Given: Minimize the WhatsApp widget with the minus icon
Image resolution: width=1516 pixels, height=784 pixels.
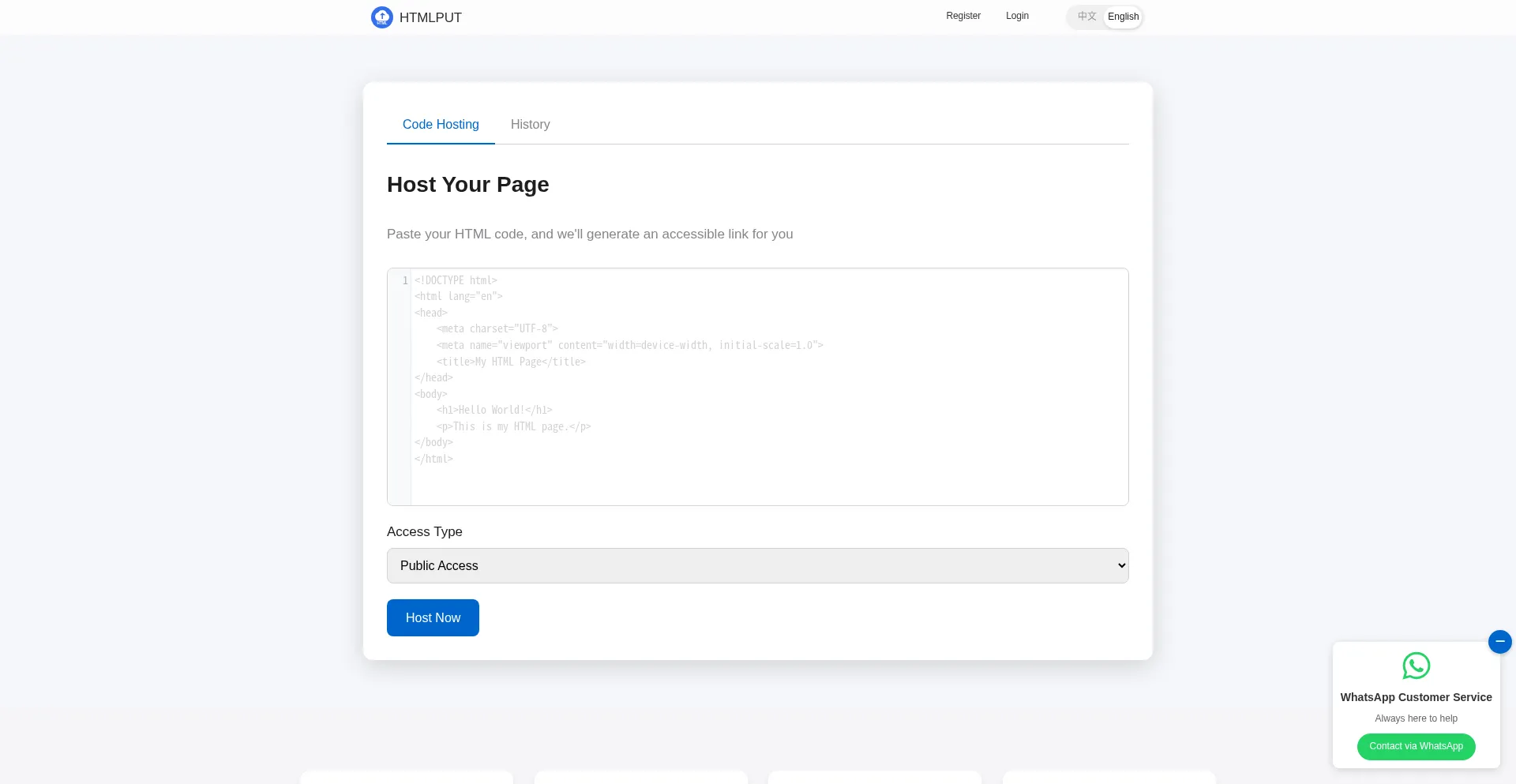Looking at the screenshot, I should [1499, 642].
